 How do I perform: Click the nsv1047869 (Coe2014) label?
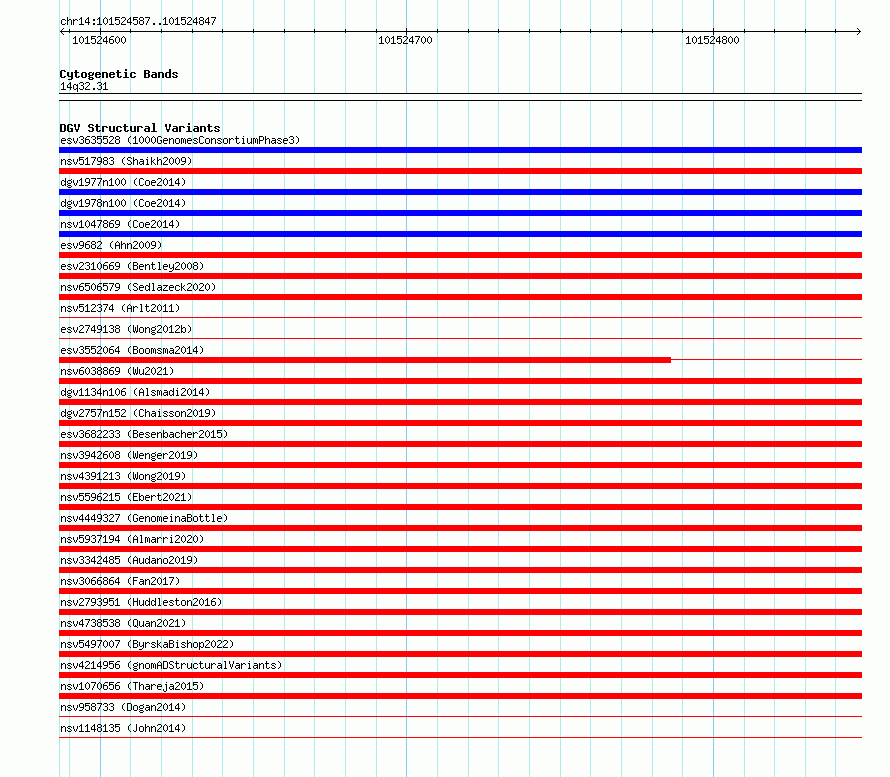[x=120, y=224]
